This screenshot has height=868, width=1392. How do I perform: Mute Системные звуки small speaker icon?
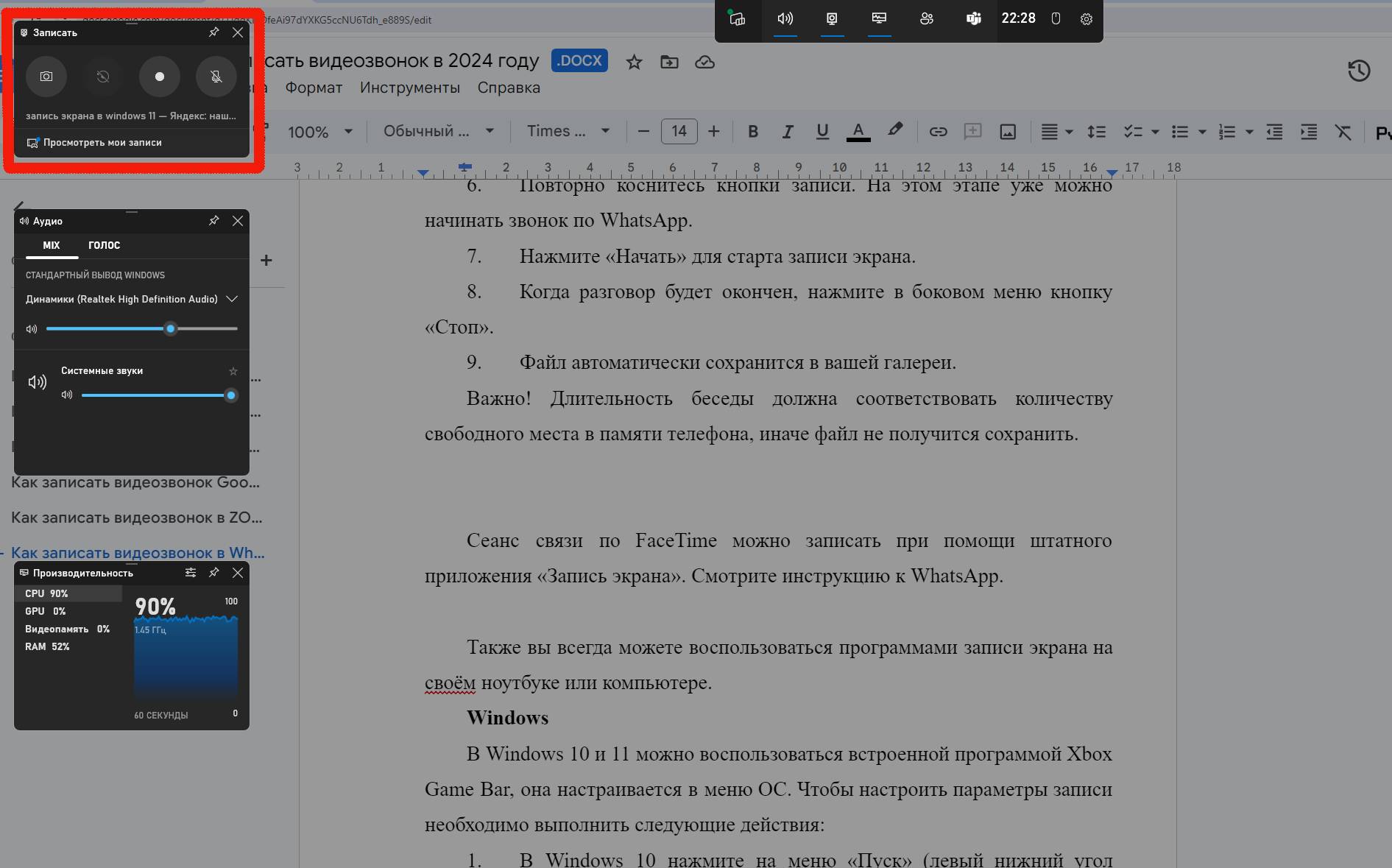pos(67,395)
